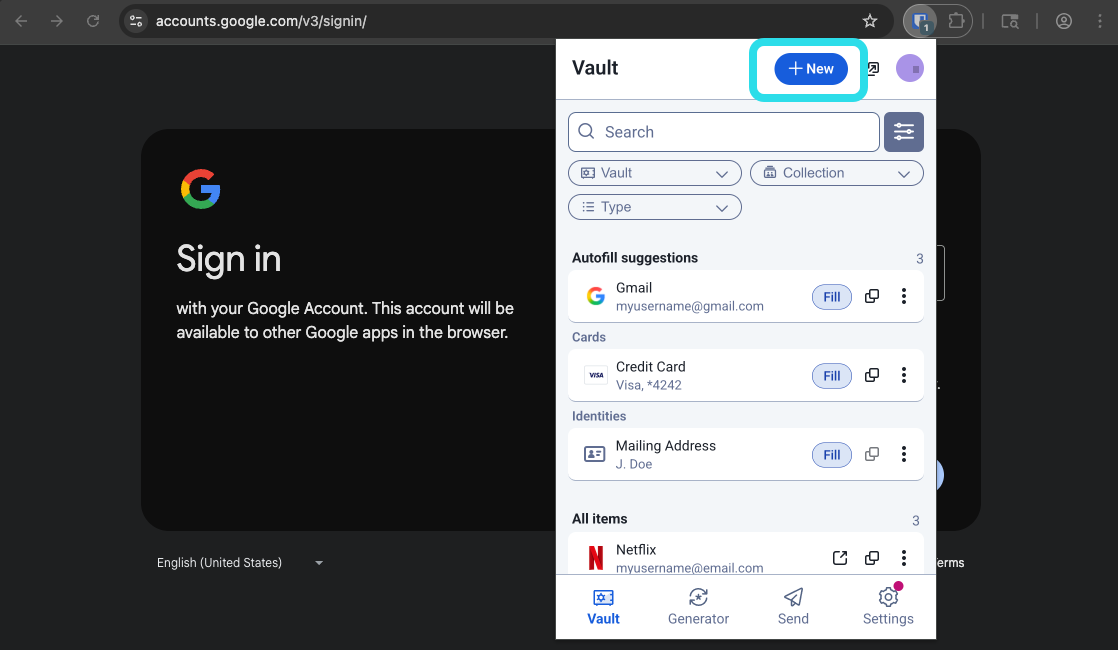Pop out the vault into a new window
Viewport: 1118px width, 650px height.
point(872,68)
